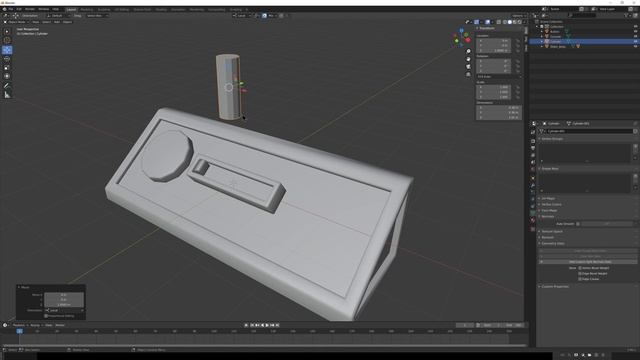Open the Edit menu
The image size is (640, 360).
[x=19, y=9]
